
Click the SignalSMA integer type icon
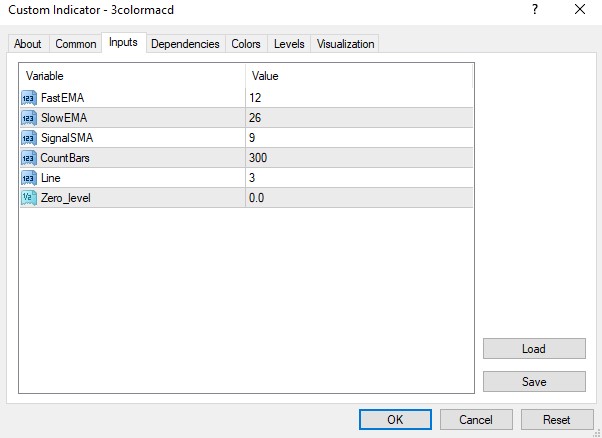pos(28,137)
